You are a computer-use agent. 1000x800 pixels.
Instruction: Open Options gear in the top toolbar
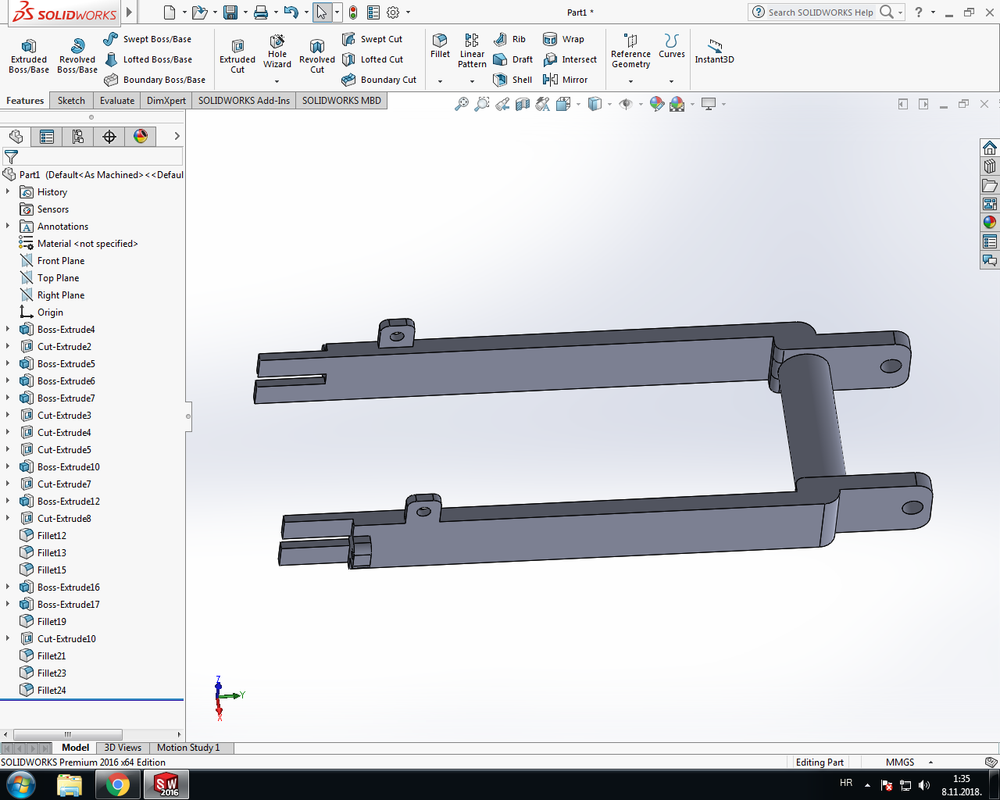tap(393, 12)
